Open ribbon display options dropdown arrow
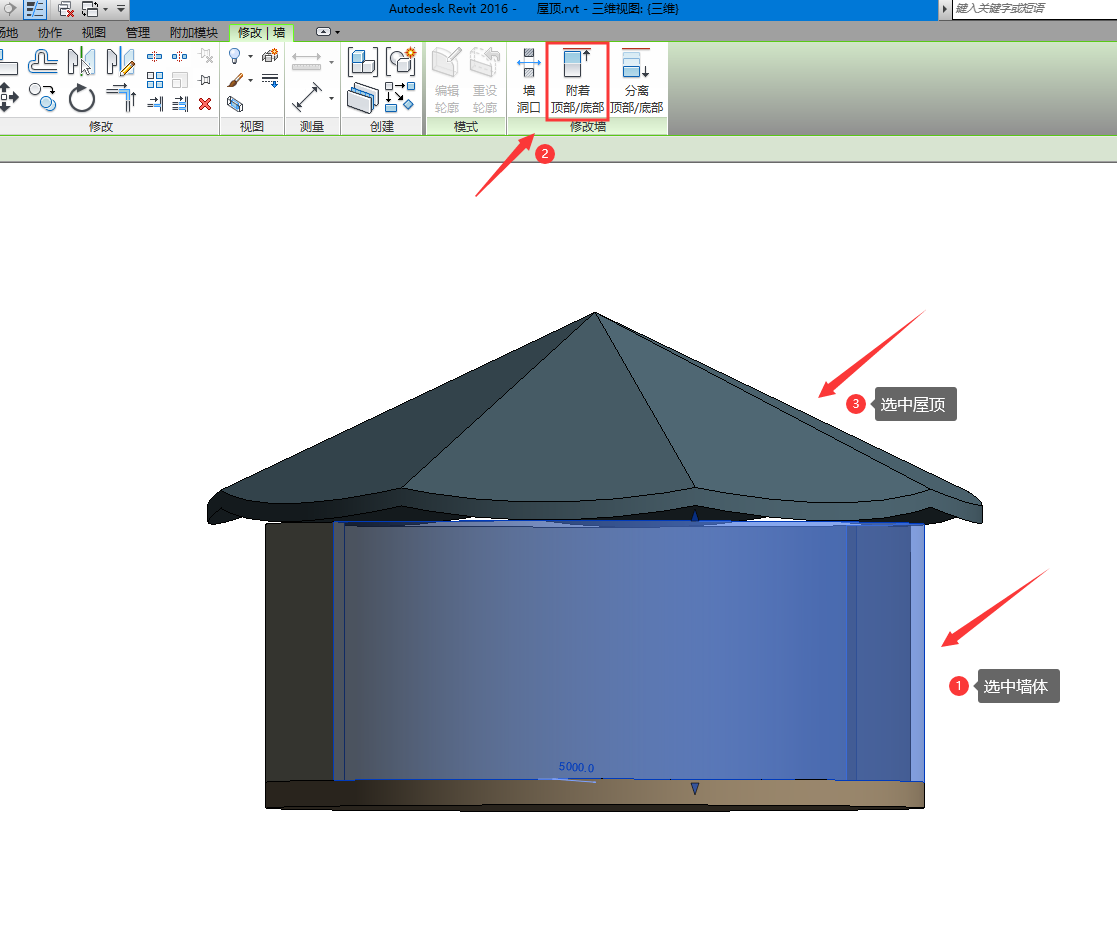 pyautogui.click(x=338, y=32)
